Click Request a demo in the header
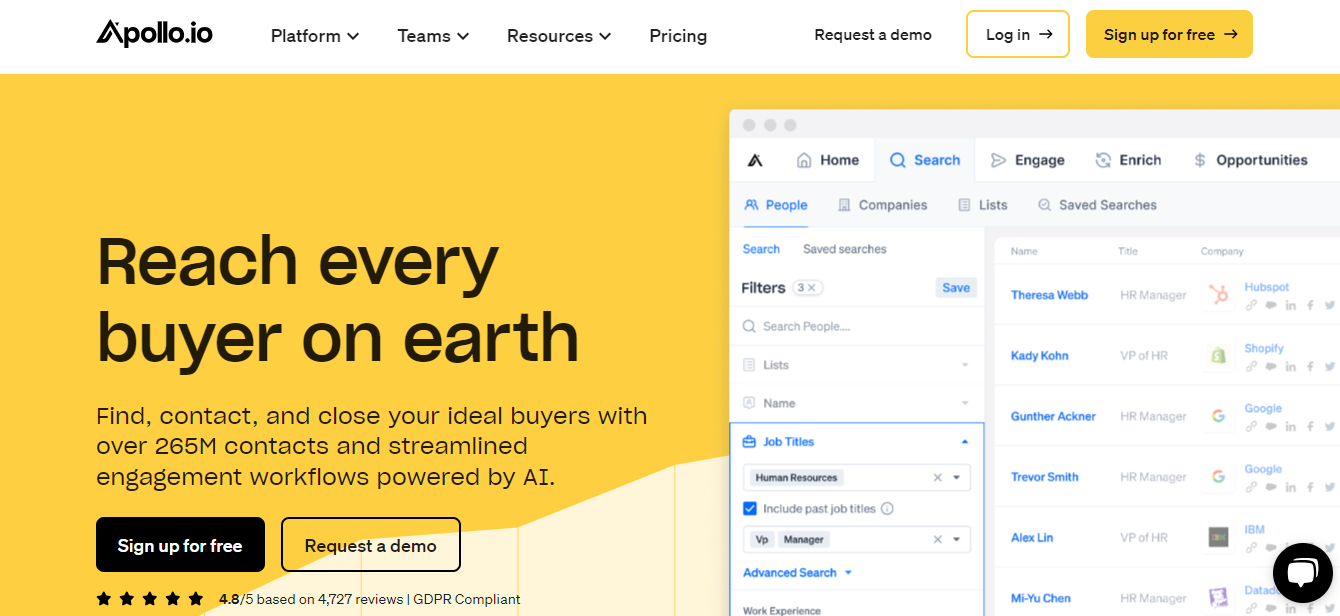Viewport: 1340px width, 616px height. point(873,35)
